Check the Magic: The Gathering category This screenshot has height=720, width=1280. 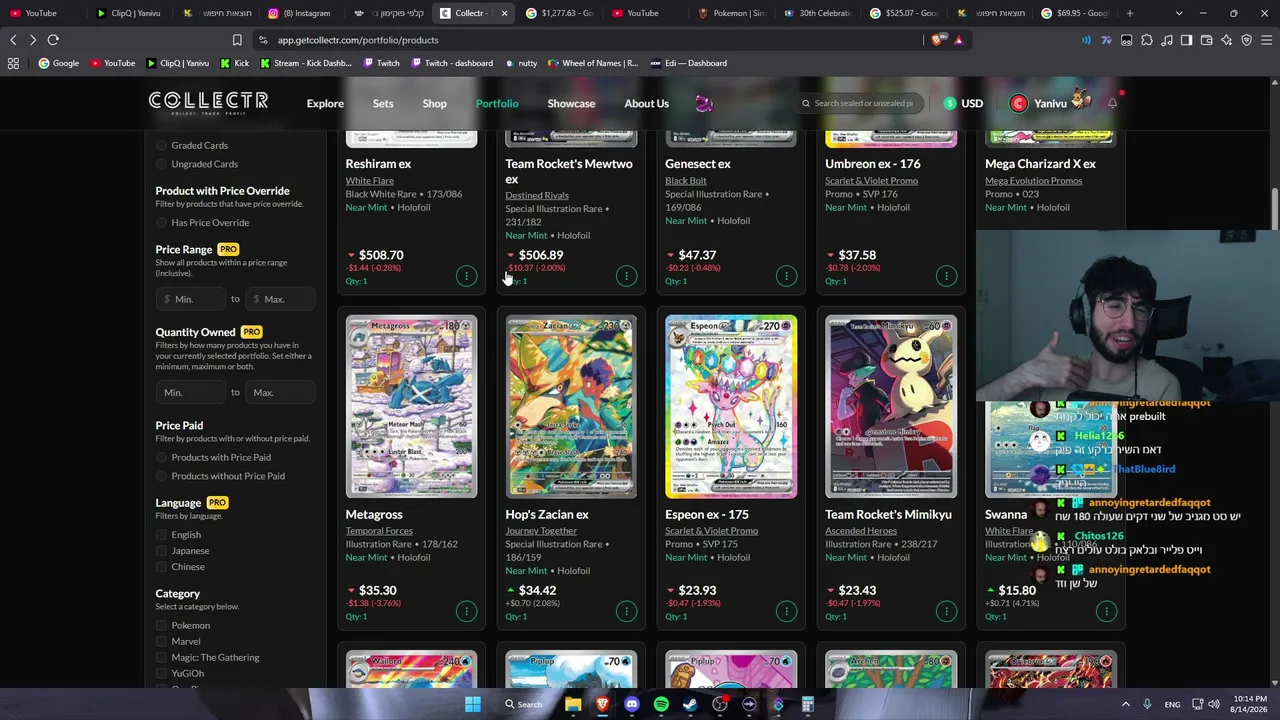pyautogui.click(x=161, y=657)
